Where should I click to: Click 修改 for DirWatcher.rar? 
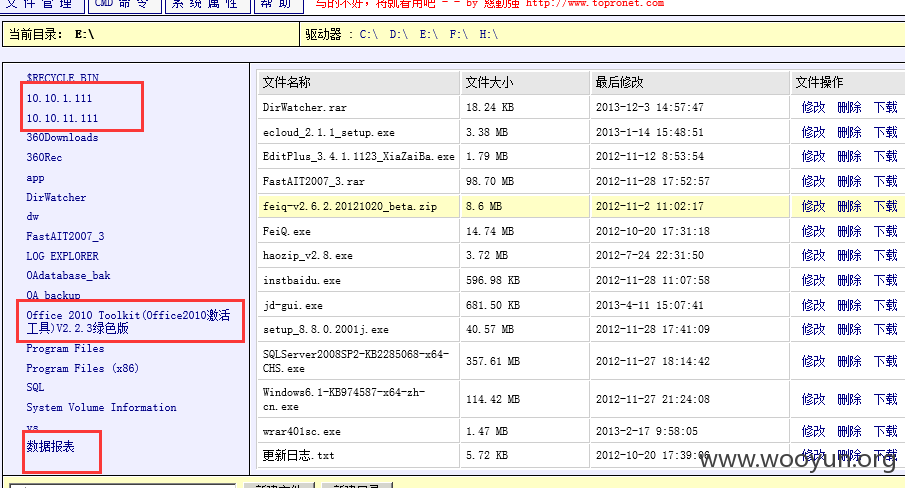814,107
